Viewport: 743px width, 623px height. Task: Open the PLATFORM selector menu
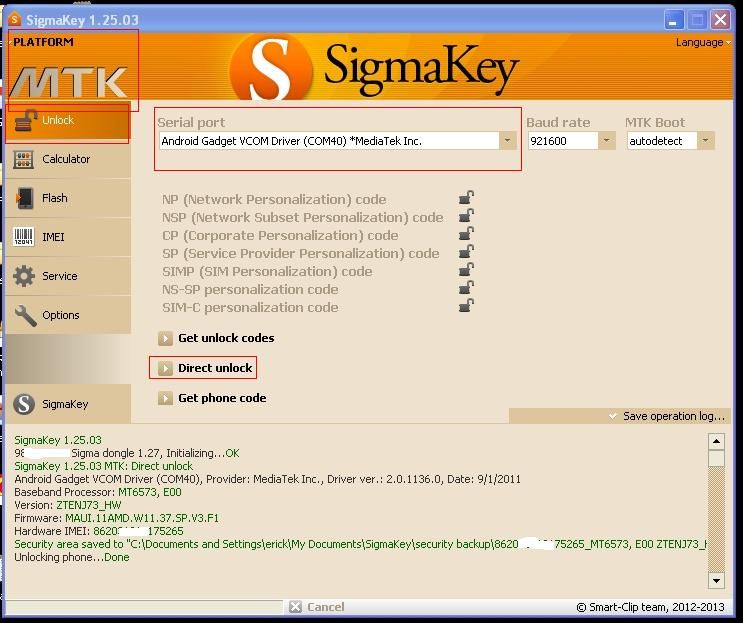(x=42, y=42)
